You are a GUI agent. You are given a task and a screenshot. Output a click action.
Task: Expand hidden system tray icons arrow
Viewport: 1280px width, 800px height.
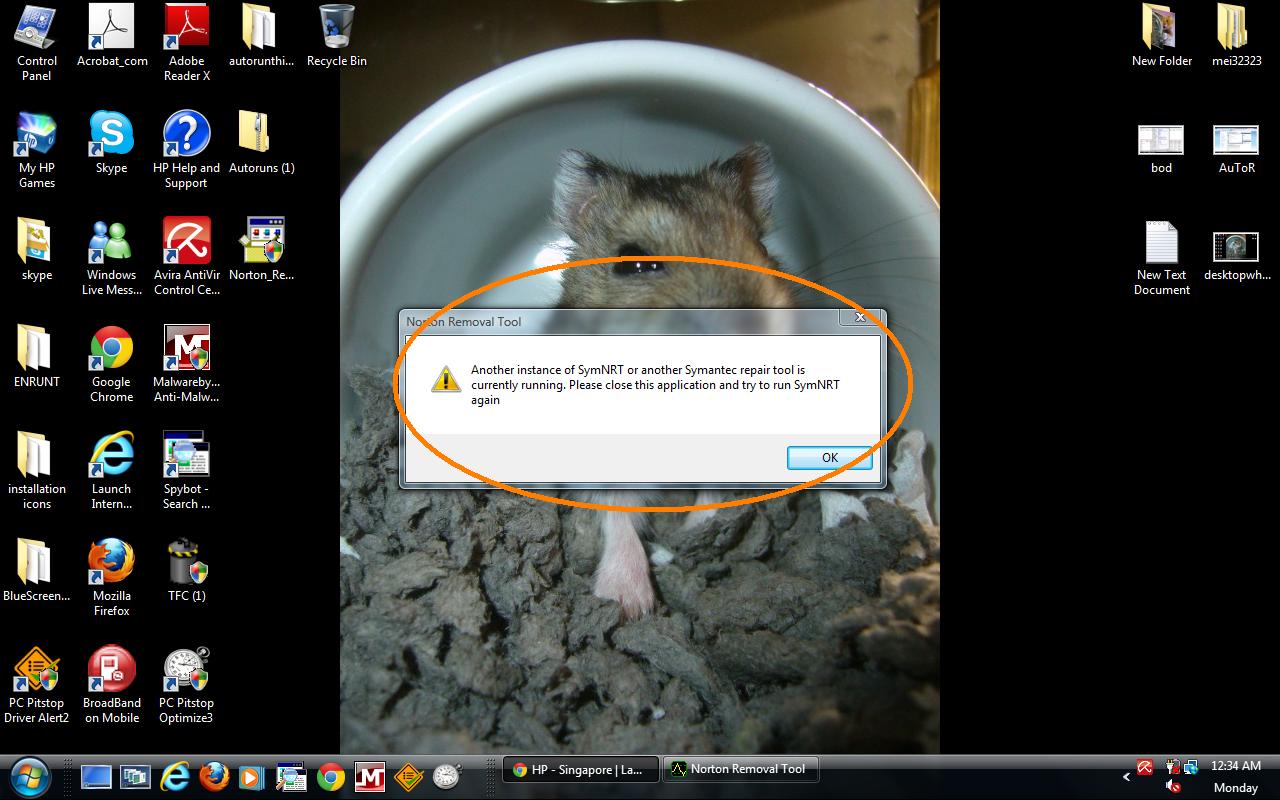(x=1127, y=777)
